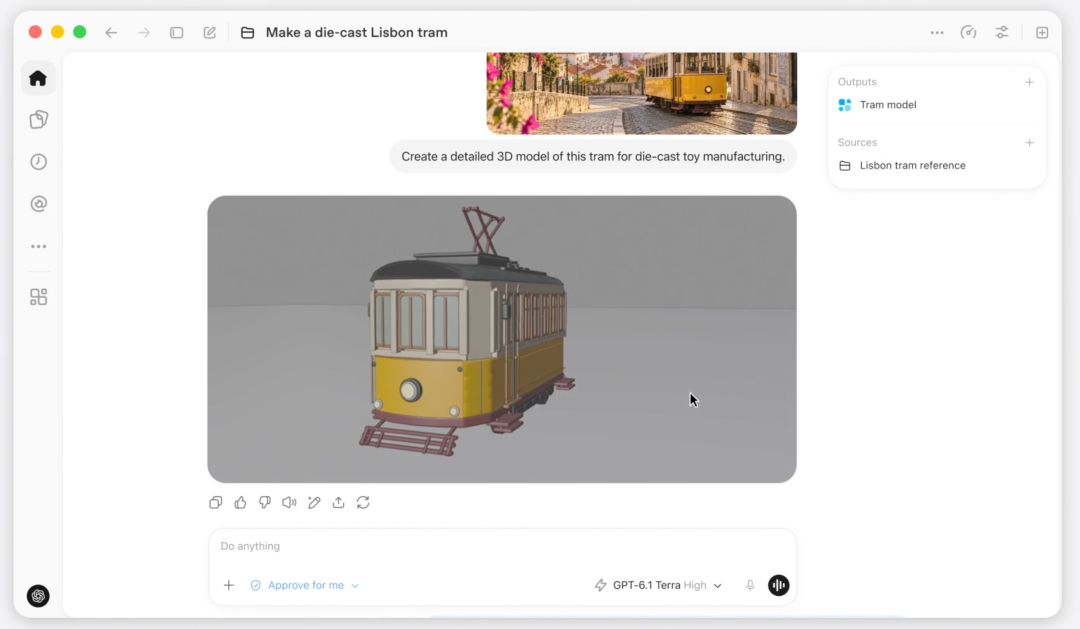Activate the microphone dictation icon

tap(750, 585)
